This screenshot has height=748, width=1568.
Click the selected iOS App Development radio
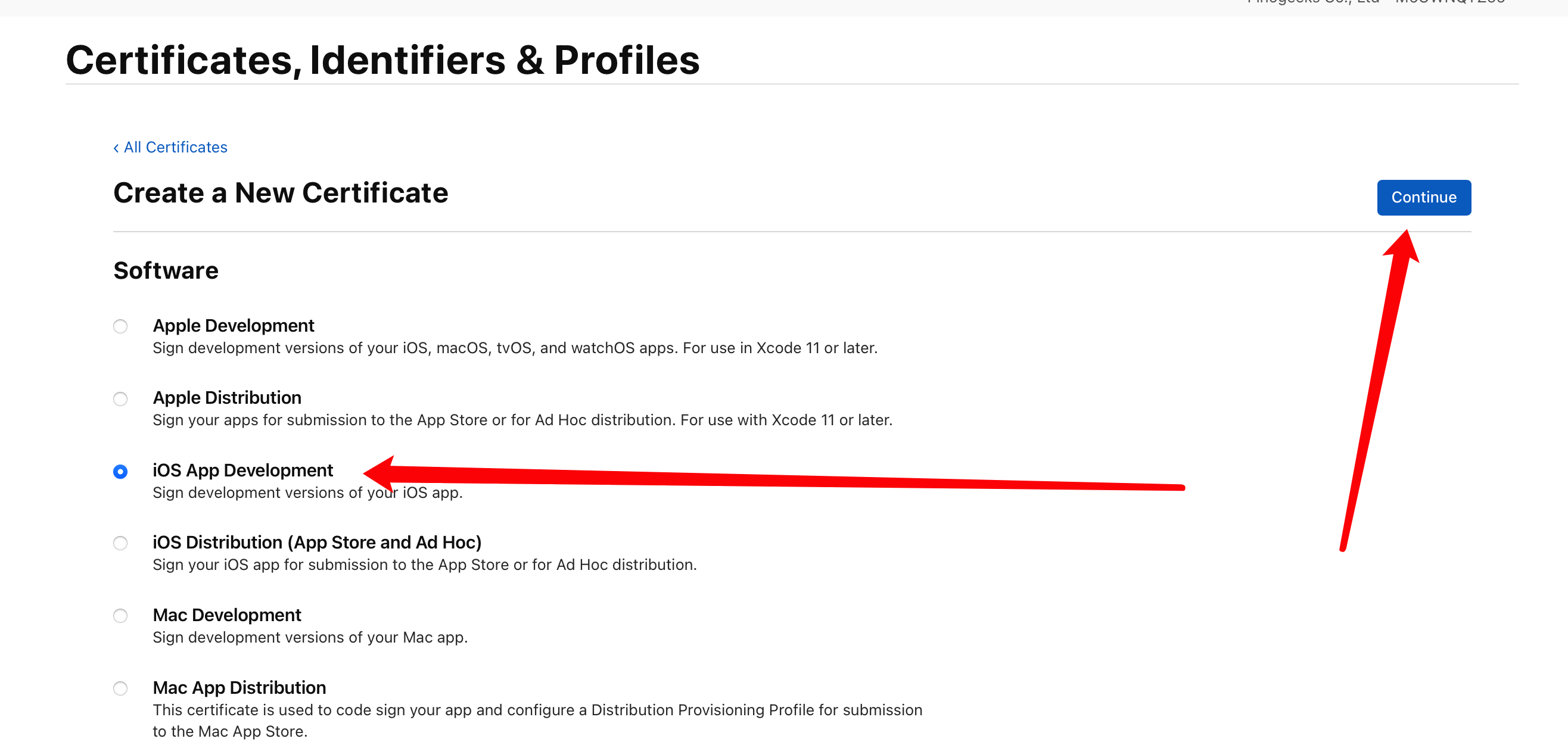coord(120,472)
